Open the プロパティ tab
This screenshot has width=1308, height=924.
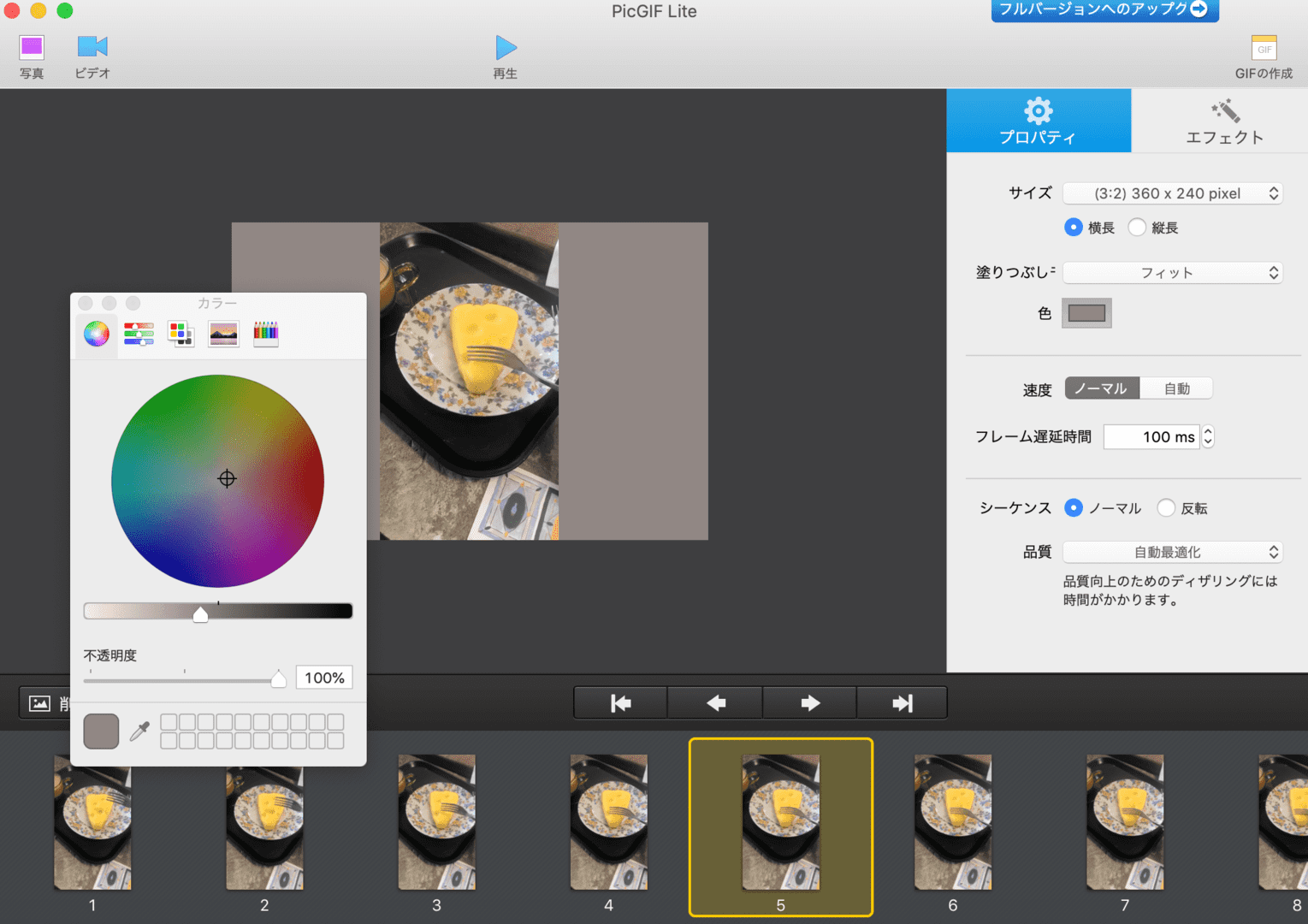pos(1038,121)
